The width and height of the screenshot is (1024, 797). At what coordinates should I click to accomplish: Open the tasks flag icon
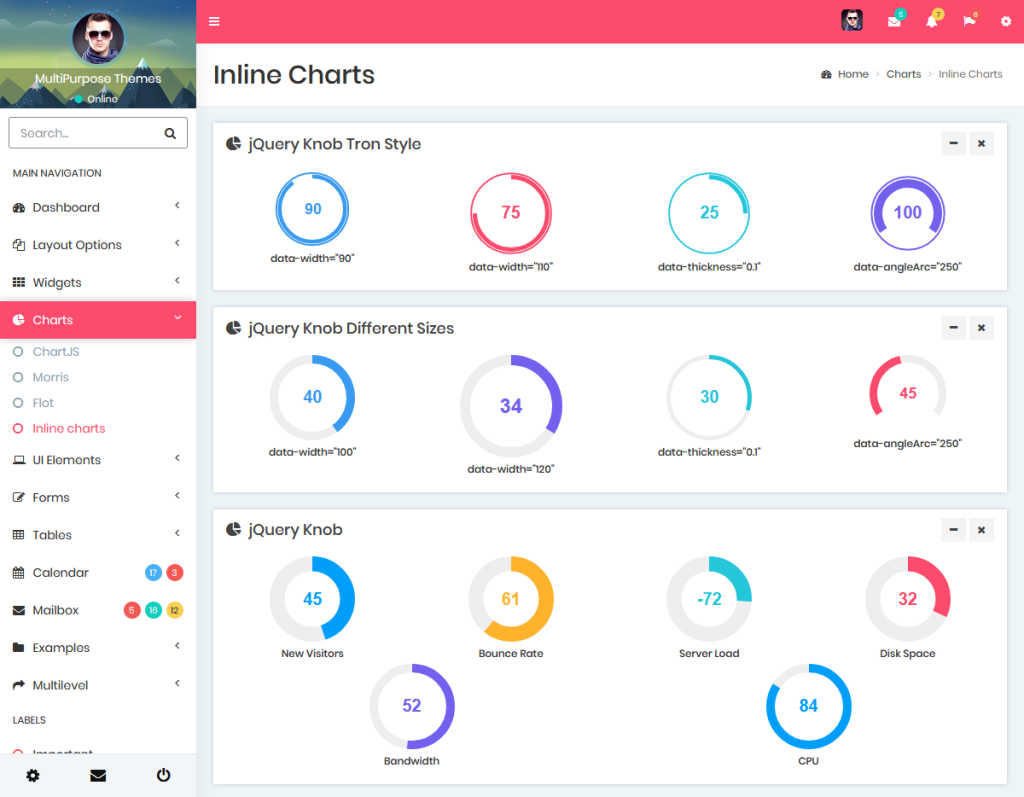click(969, 22)
